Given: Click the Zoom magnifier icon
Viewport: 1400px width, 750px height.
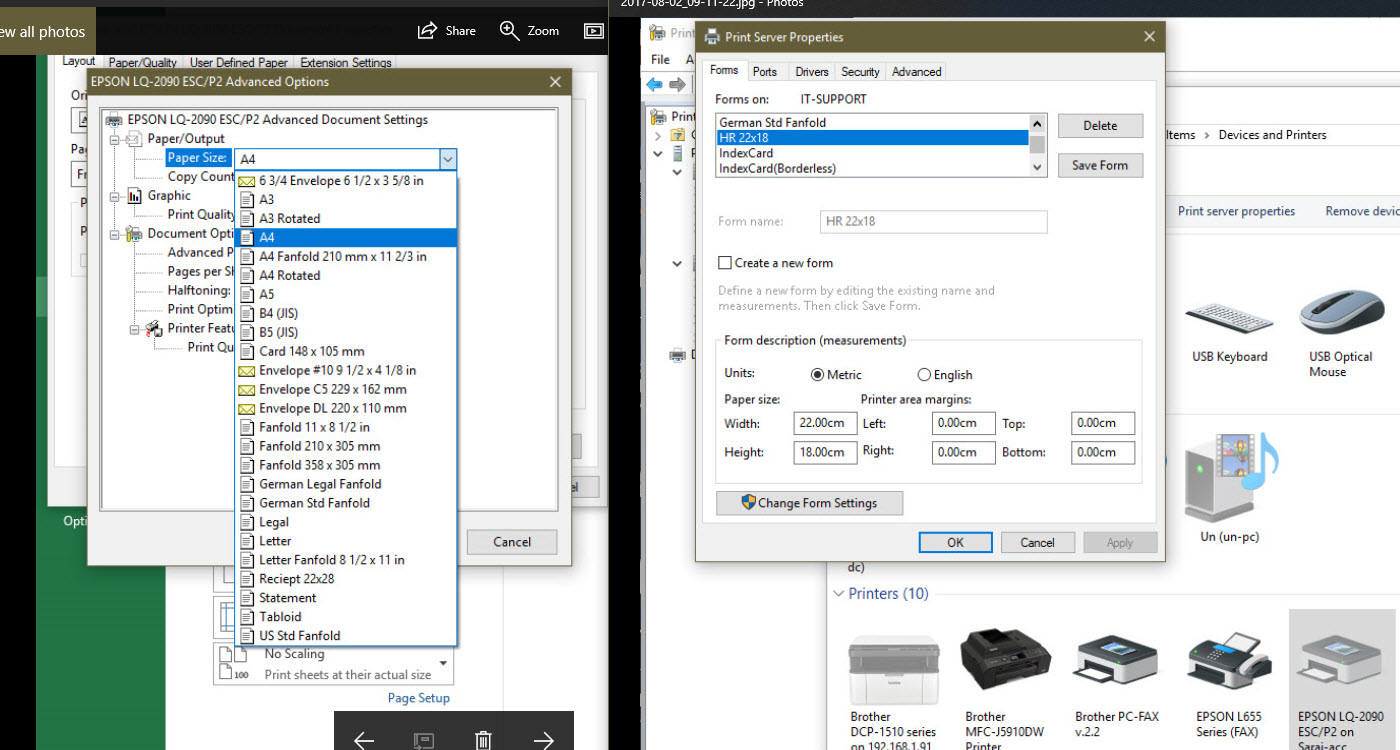Looking at the screenshot, I should pos(510,30).
